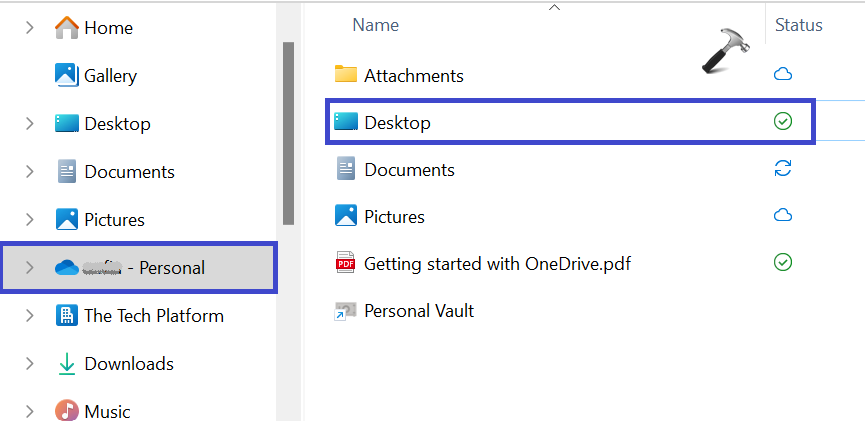
Task: Sort files by the Name column header
Action: pyautogui.click(x=375, y=25)
